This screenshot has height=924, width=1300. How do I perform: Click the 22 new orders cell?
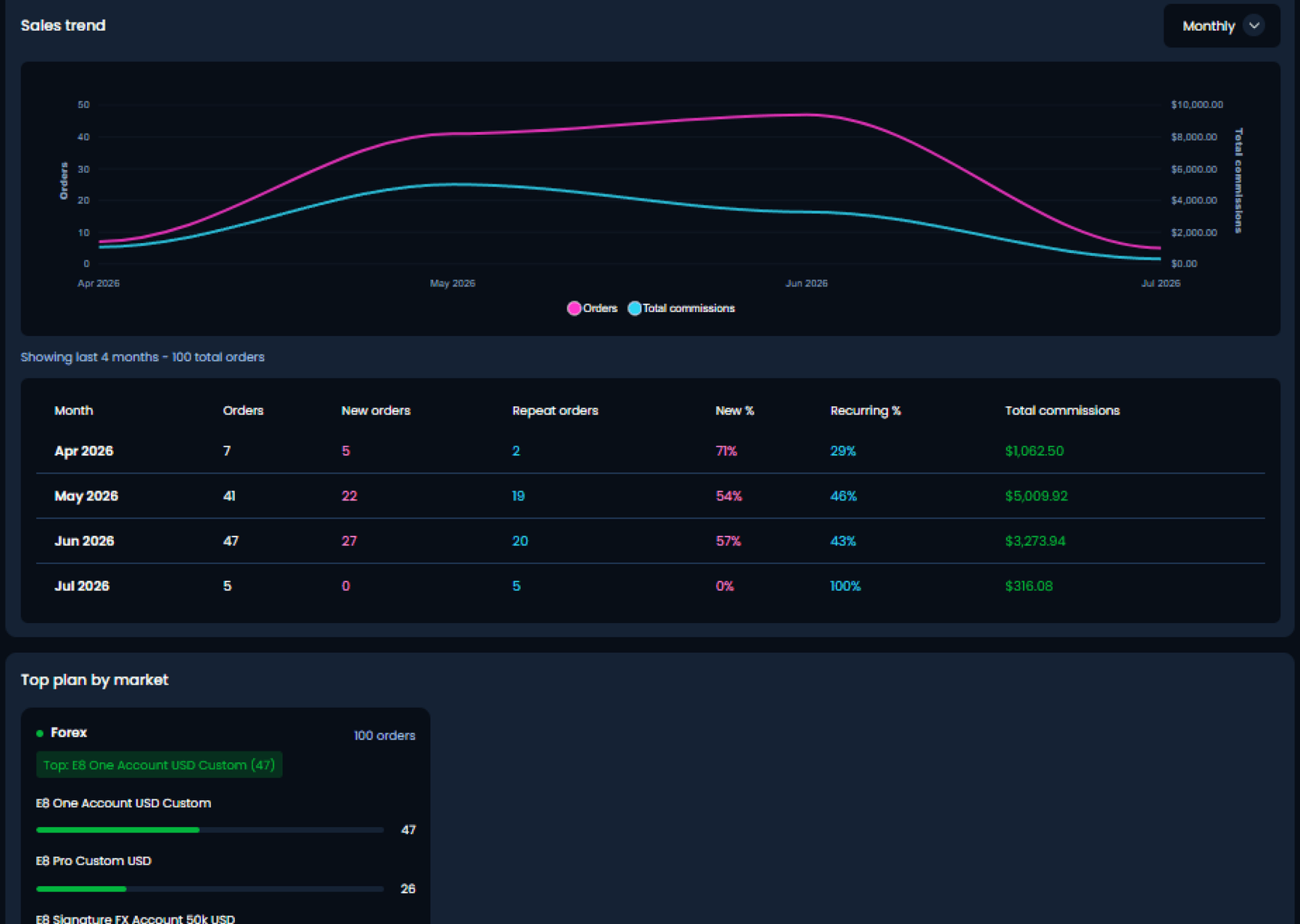click(x=349, y=496)
